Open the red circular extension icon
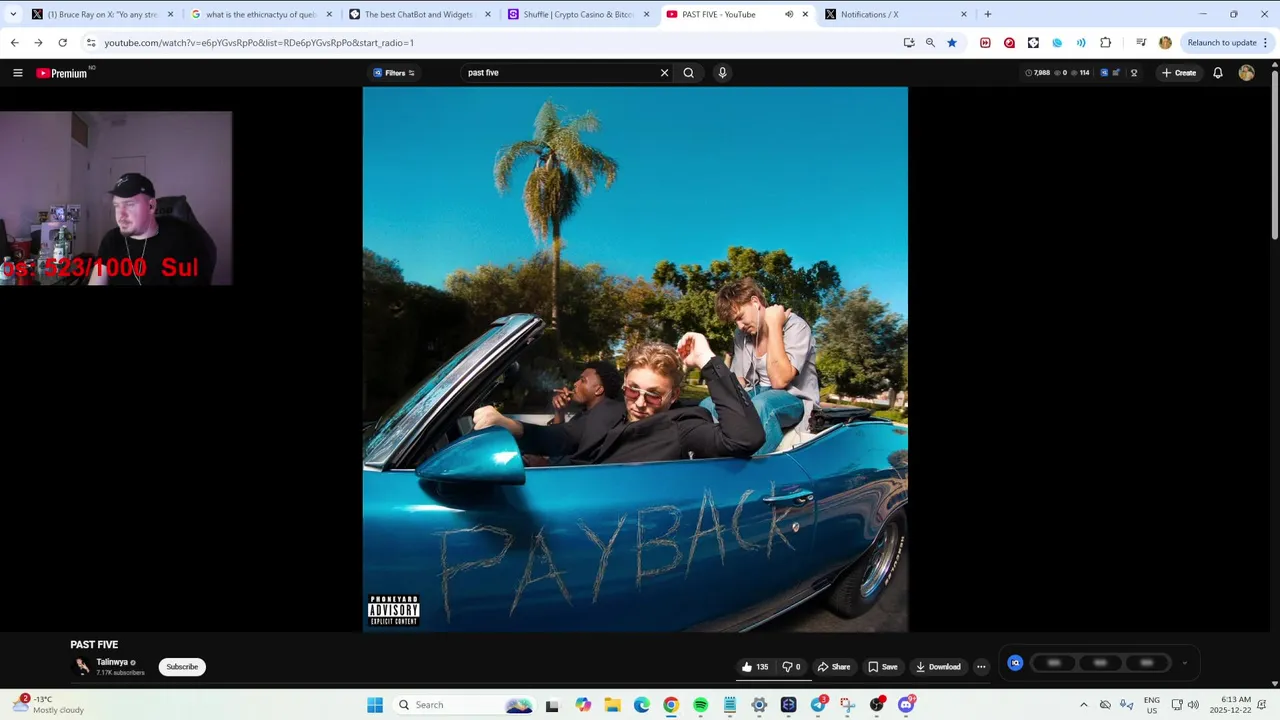 pyautogui.click(x=1009, y=43)
